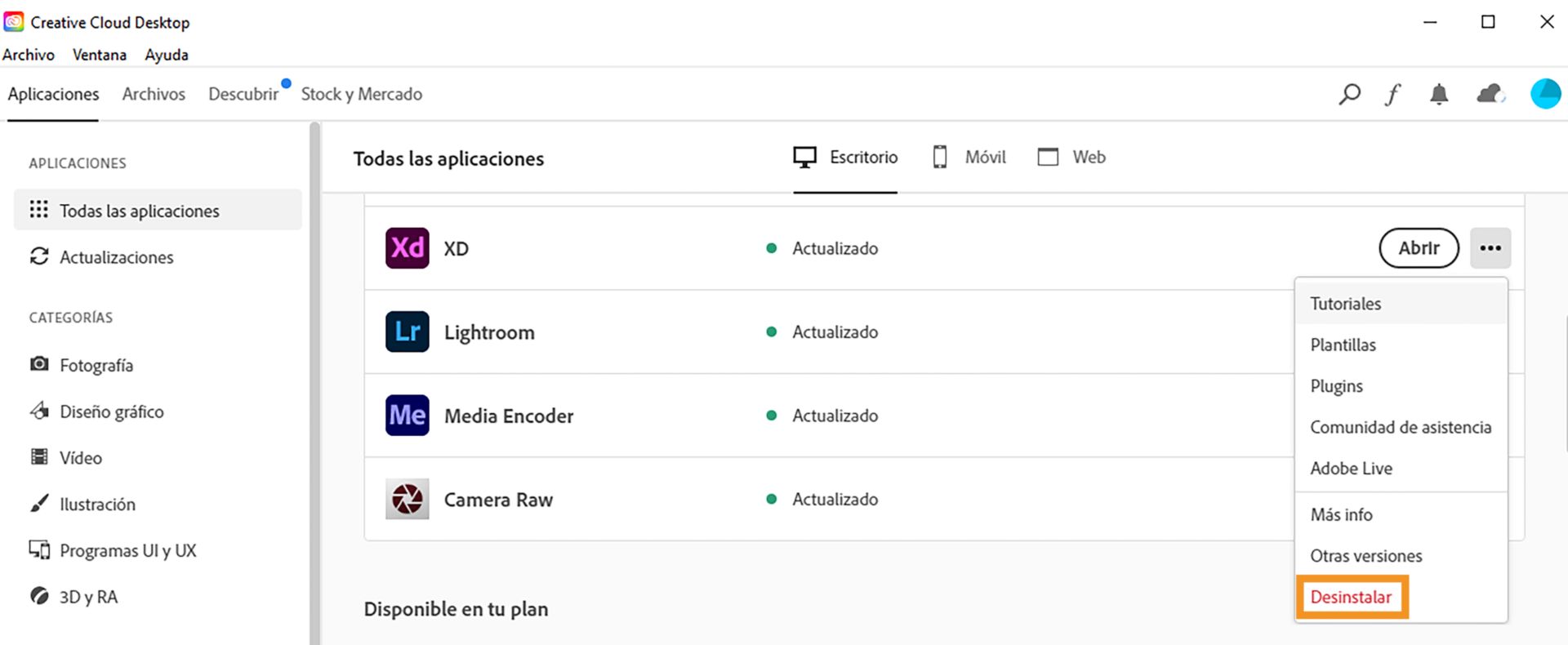Check the cloud sync status icon

(x=1491, y=94)
